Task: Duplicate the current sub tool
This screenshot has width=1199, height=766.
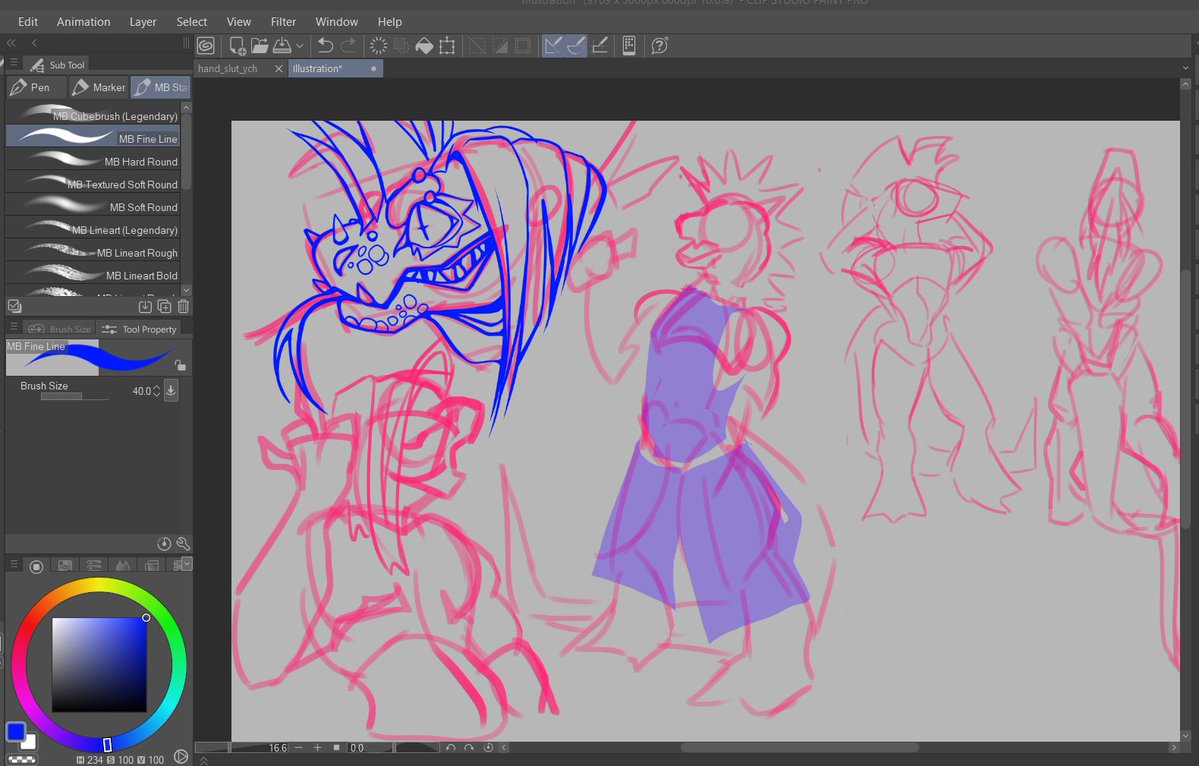Action: 164,307
